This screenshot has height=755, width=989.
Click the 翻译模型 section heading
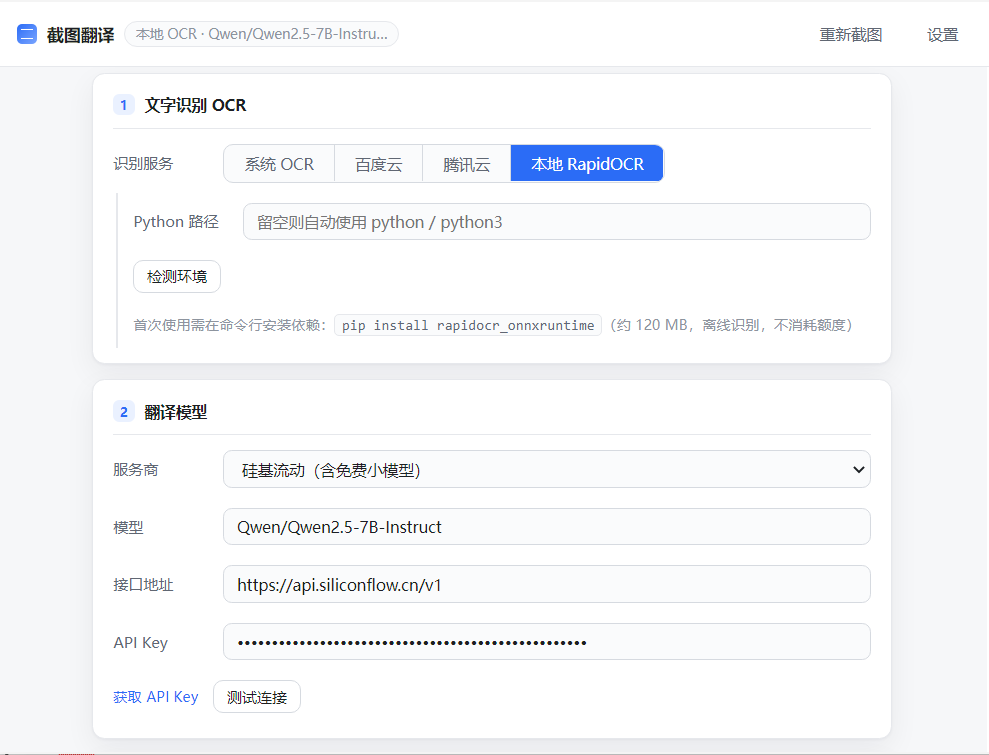(175, 413)
